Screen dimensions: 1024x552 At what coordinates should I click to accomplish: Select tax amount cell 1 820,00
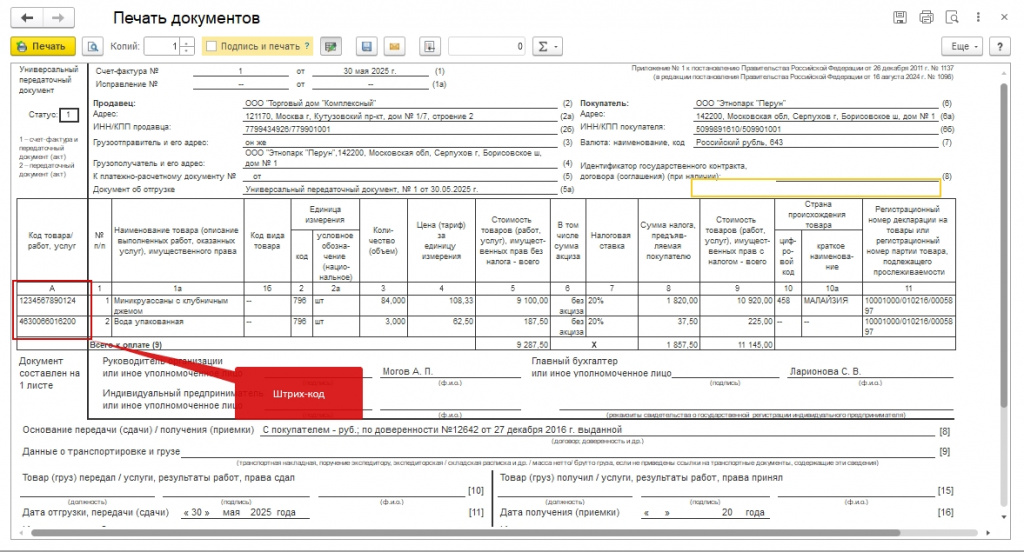(668, 306)
